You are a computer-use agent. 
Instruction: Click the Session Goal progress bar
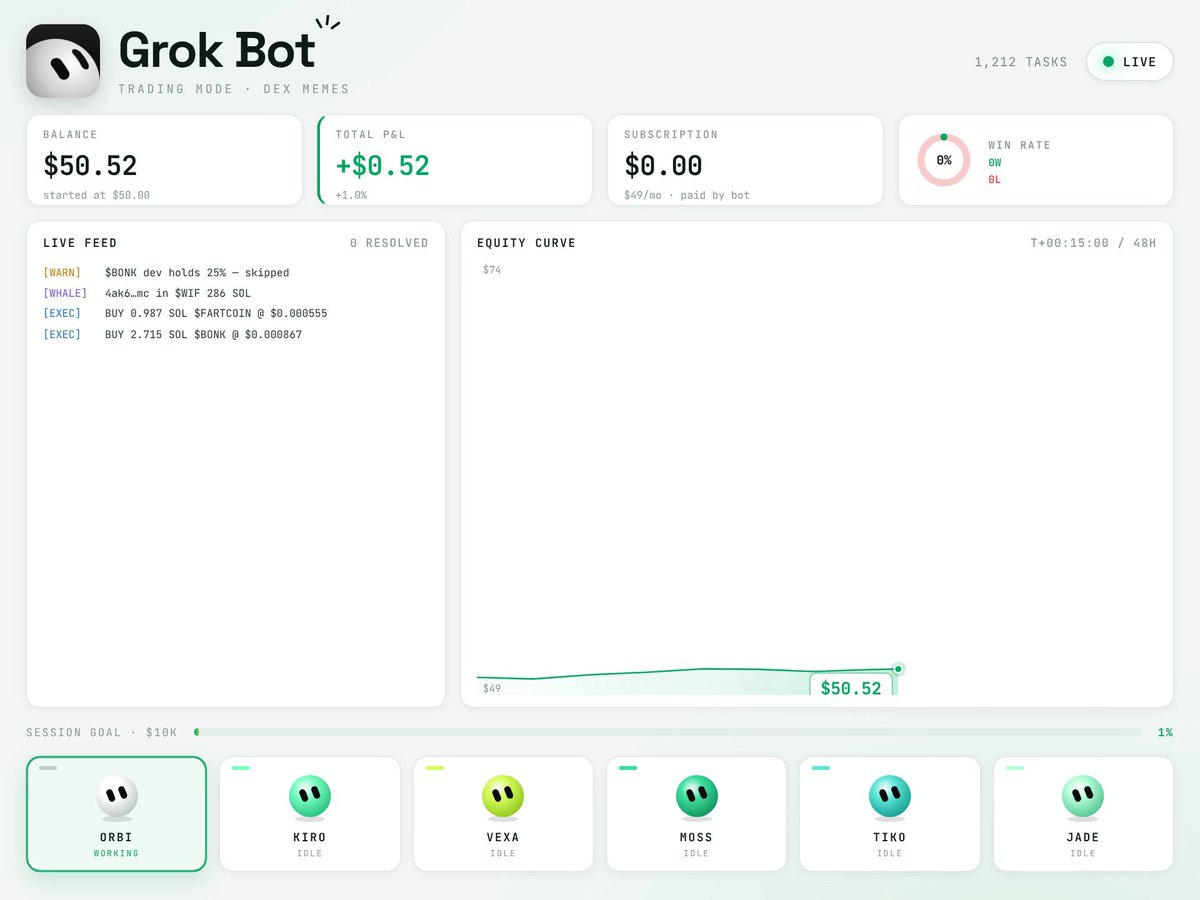(668, 732)
